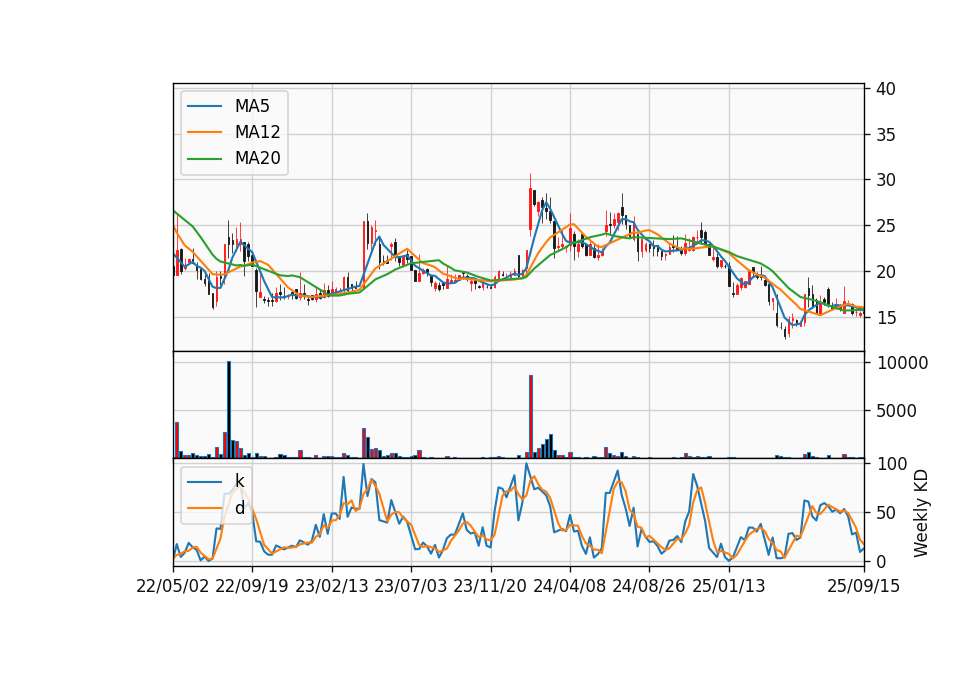
Task: Click the Weekly KD axis label
Action: pyautogui.click(x=921, y=513)
